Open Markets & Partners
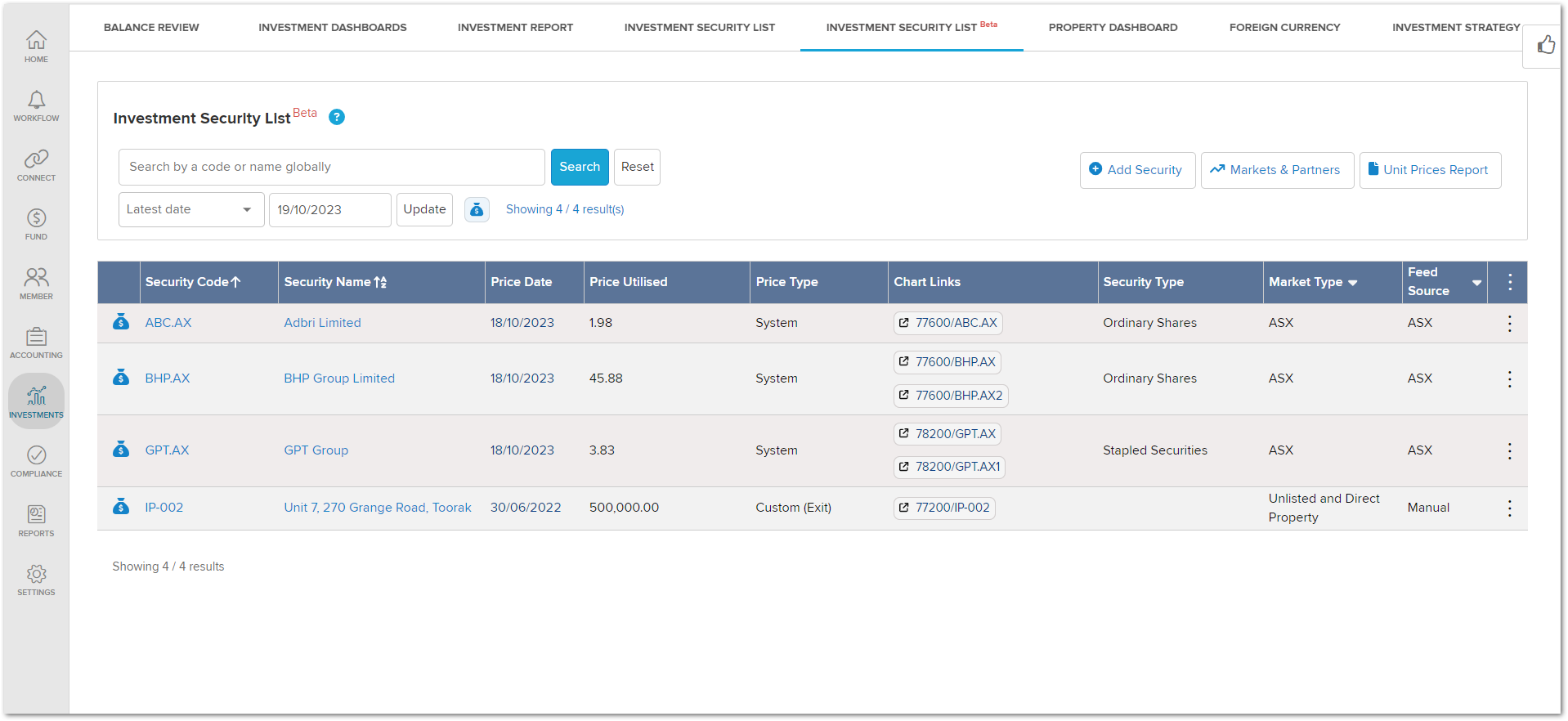 (1277, 170)
